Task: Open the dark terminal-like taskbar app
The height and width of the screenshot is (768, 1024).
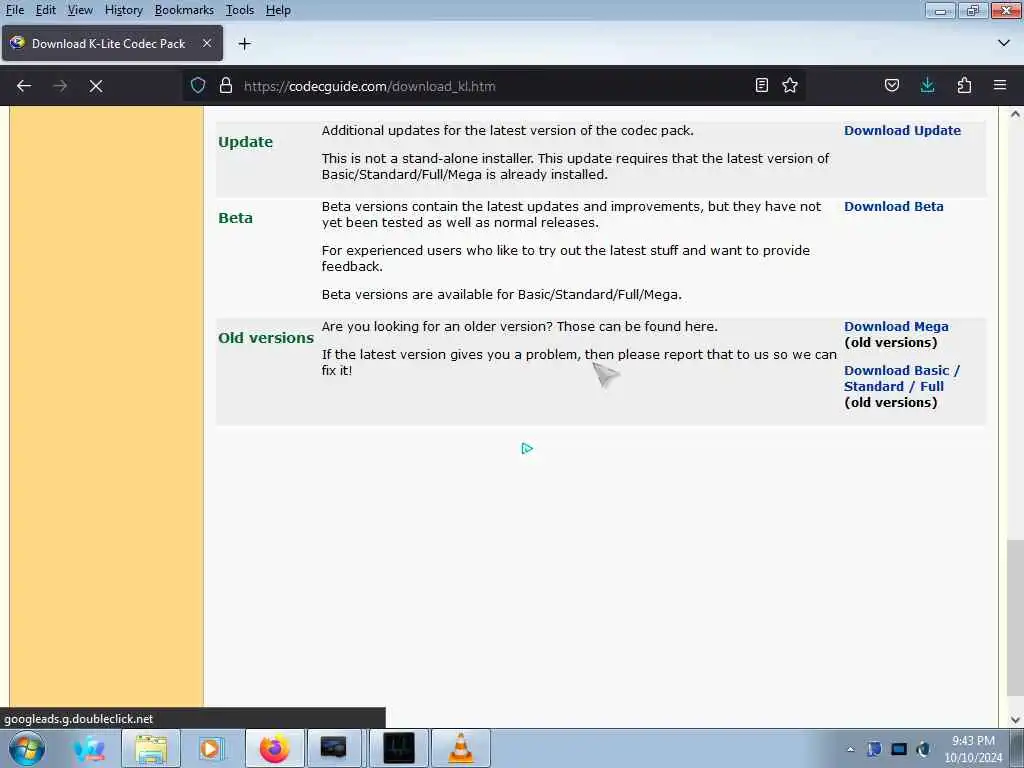Action: click(x=399, y=748)
